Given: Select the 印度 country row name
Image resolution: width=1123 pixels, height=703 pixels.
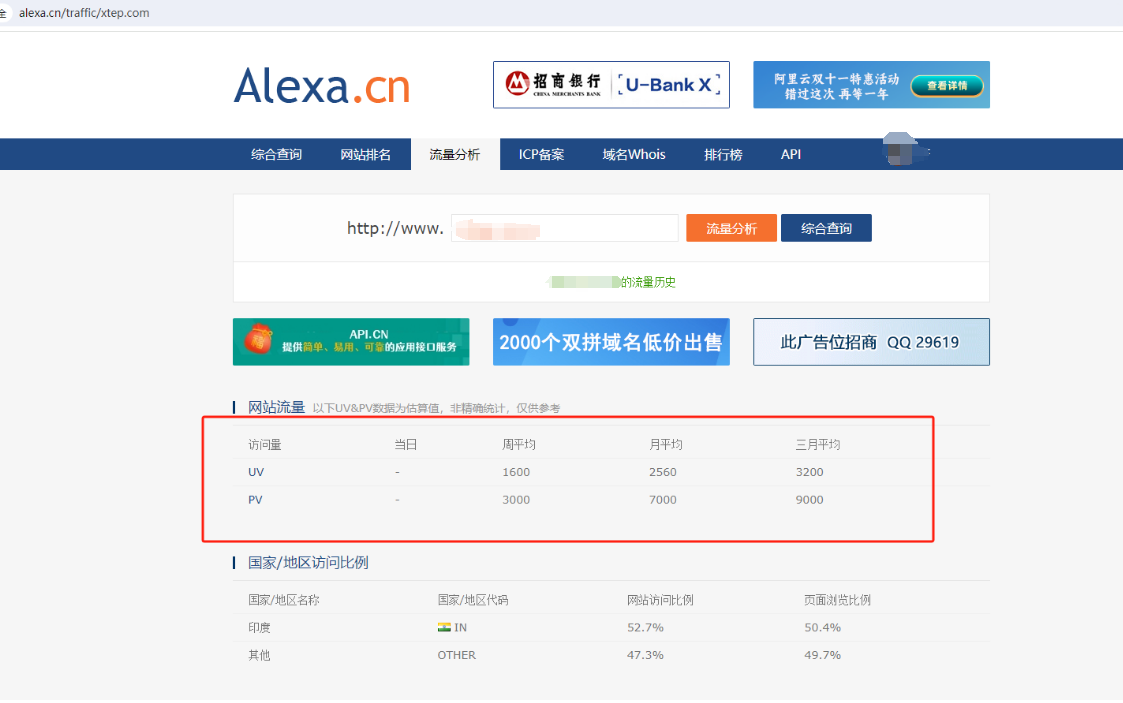Looking at the screenshot, I should (x=259, y=628).
